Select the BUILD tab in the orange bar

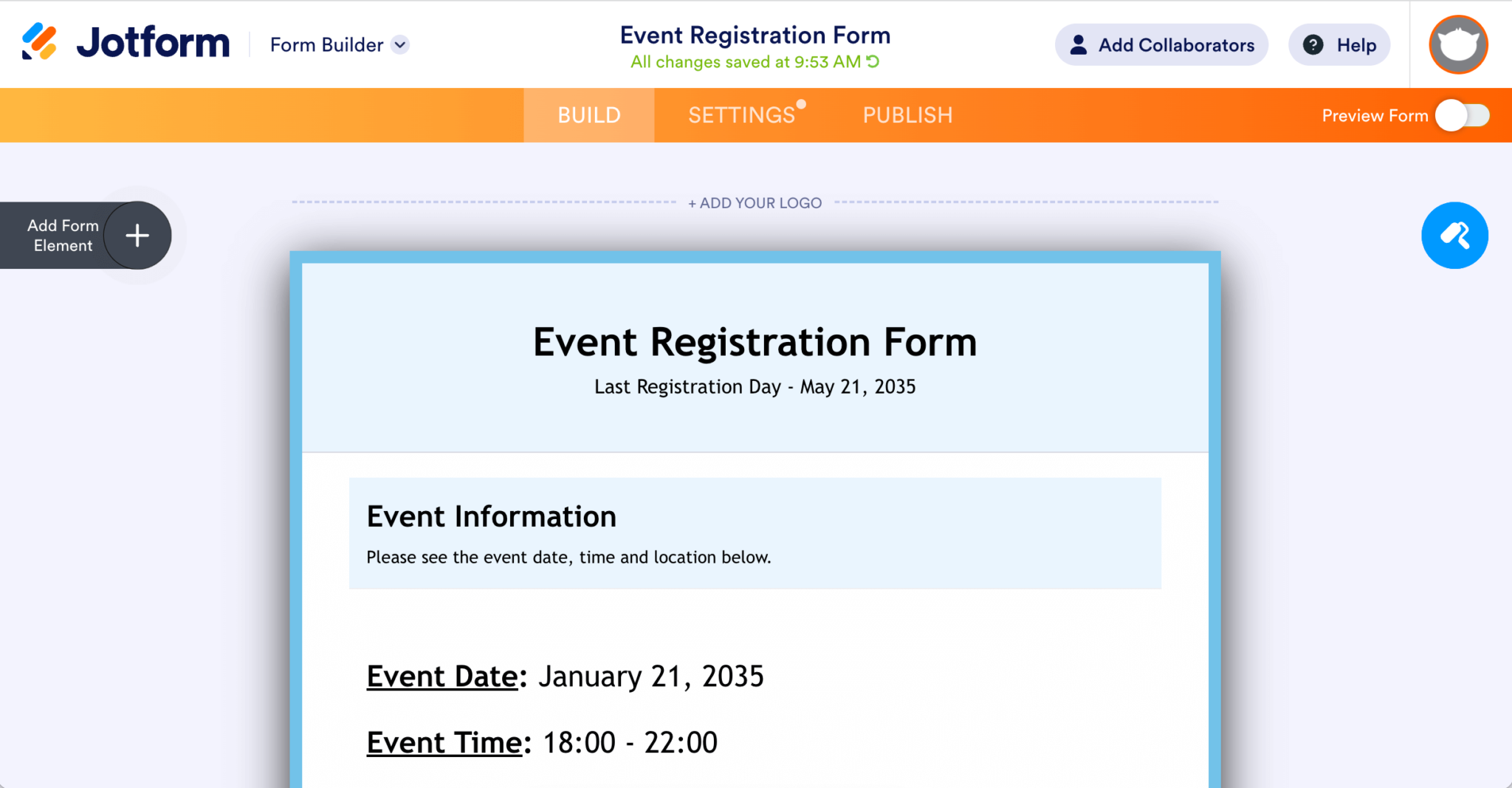coord(588,115)
